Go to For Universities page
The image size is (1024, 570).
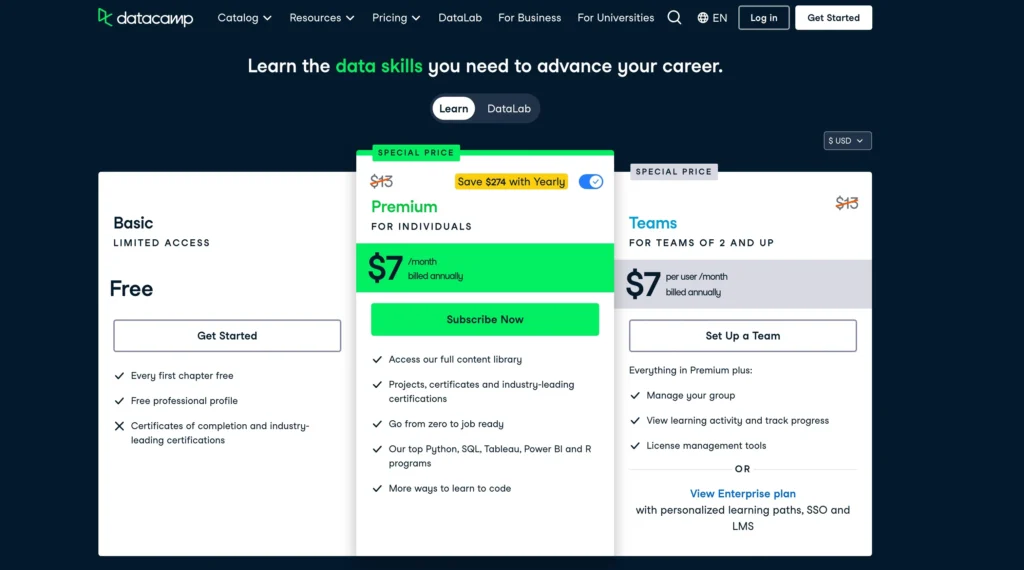pyautogui.click(x=615, y=18)
